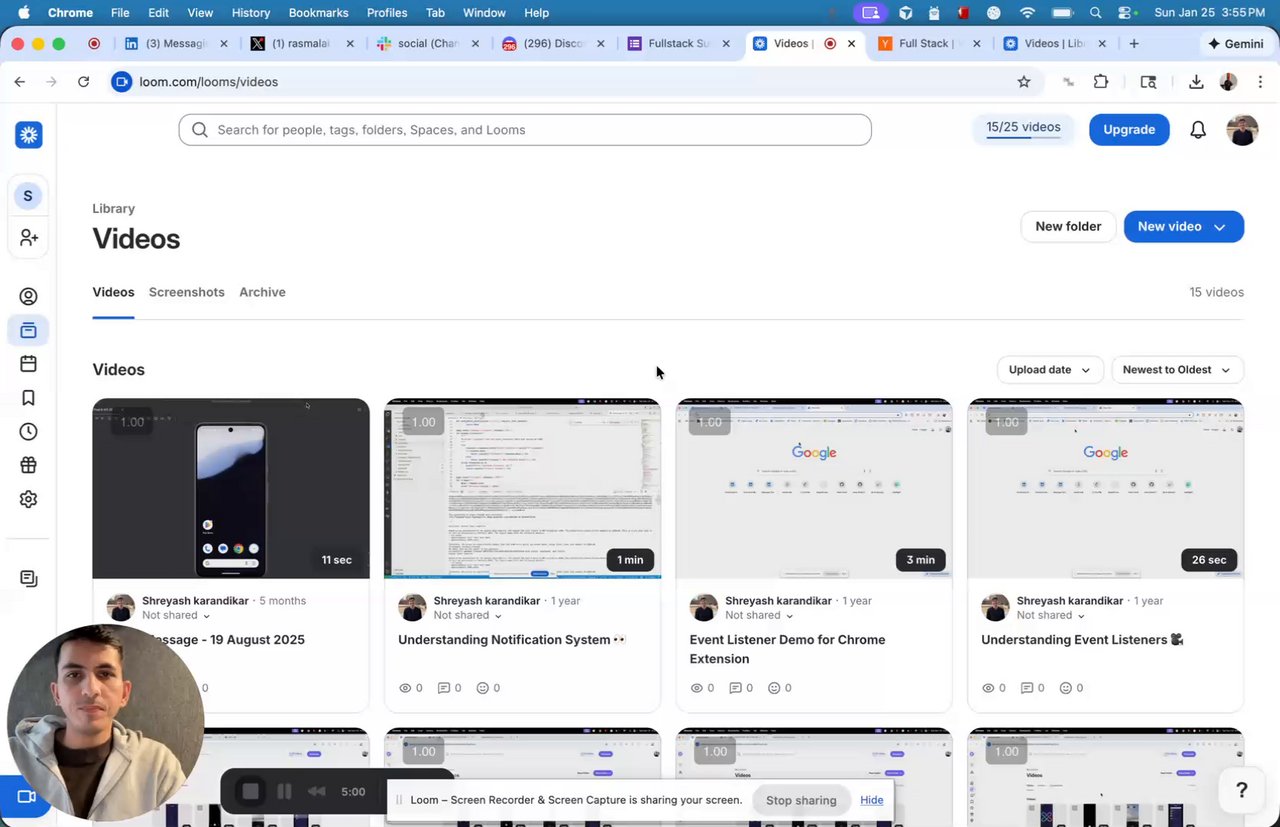Click the rewind recording control

[x=317, y=792]
